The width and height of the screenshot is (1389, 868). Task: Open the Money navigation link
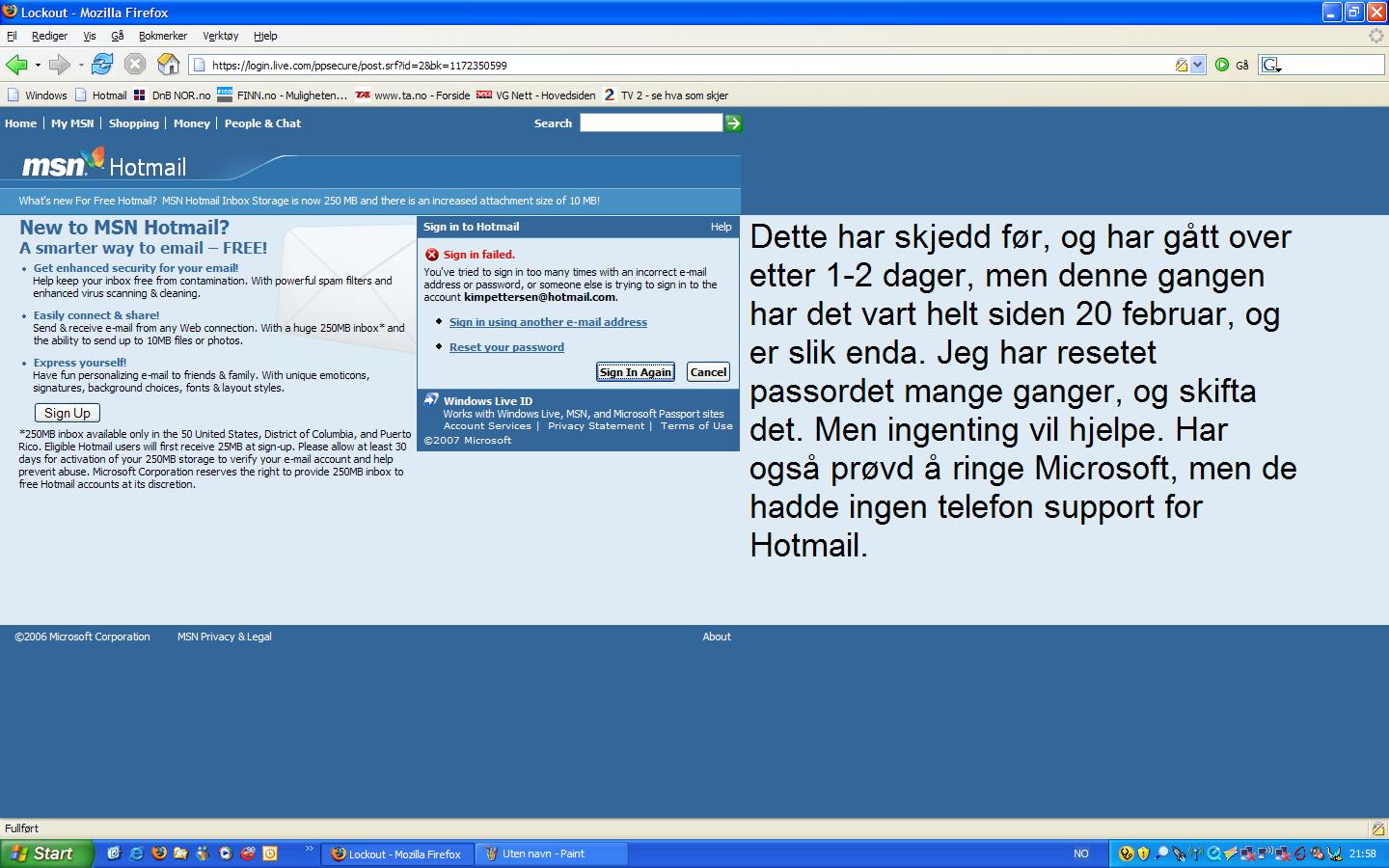pos(192,123)
